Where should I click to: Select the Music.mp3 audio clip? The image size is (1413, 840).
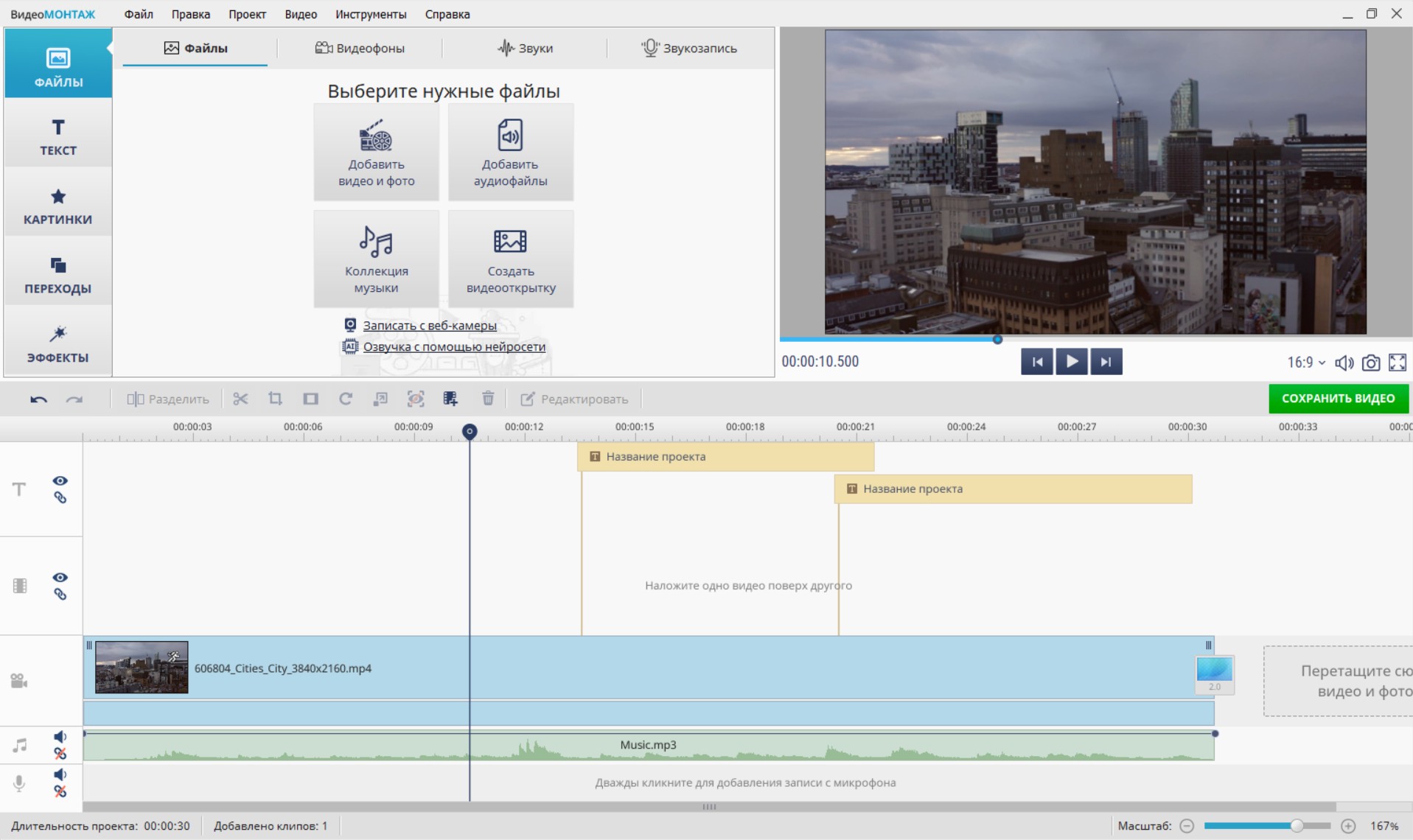point(649,746)
